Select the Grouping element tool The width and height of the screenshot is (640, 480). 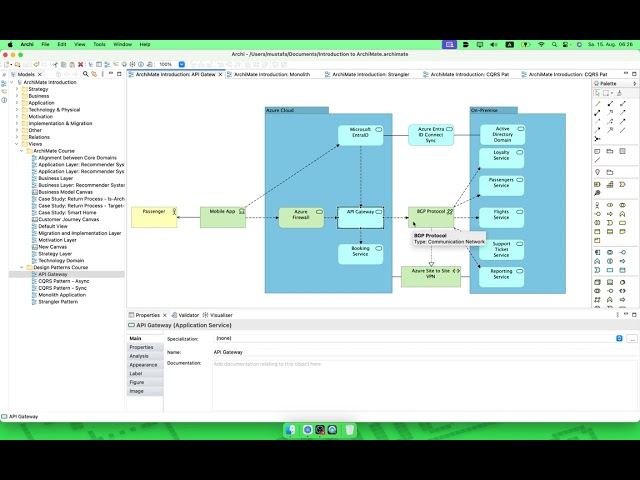tap(610, 172)
